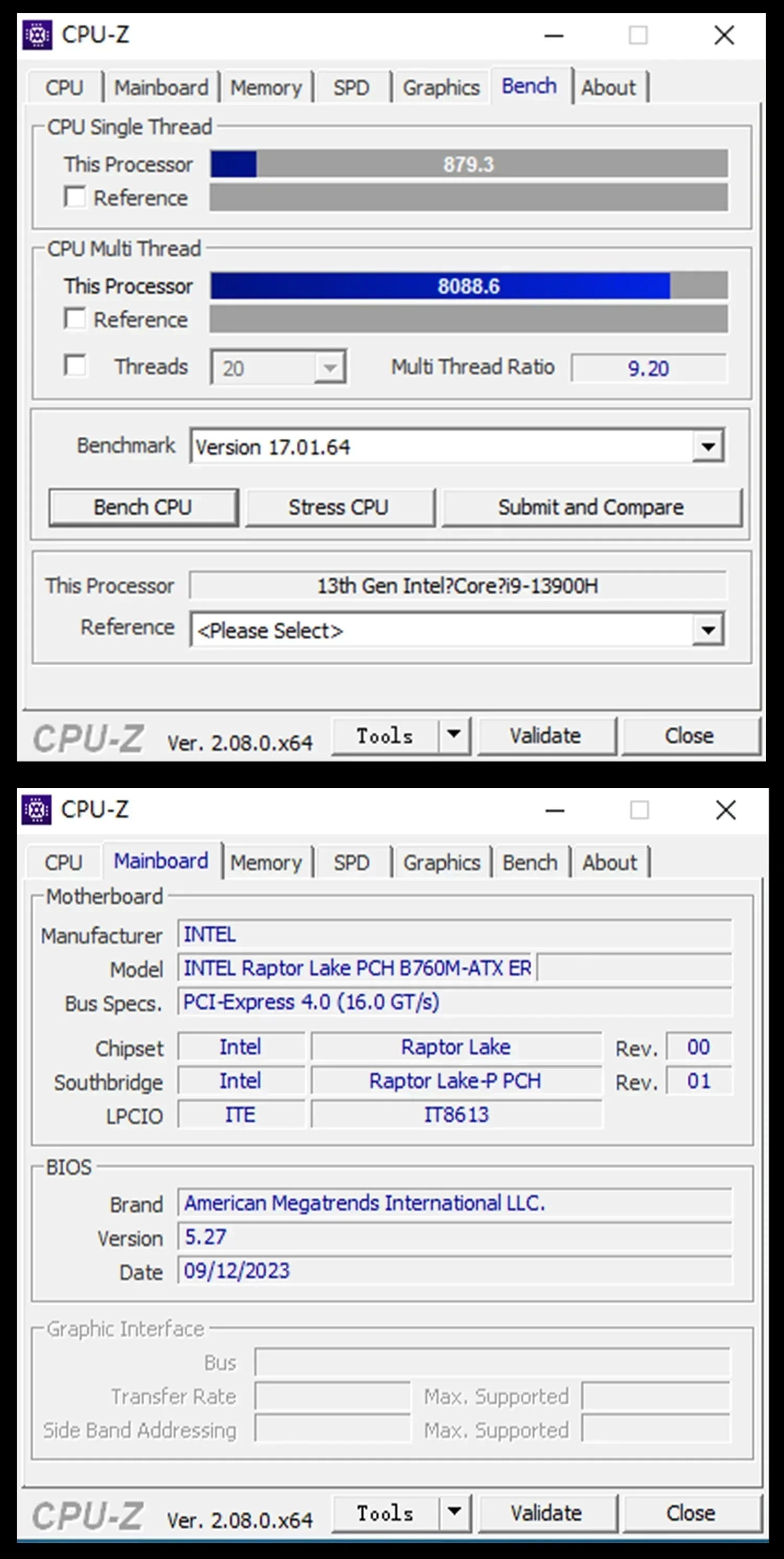784x1559 pixels.
Task: Open the Reference processor <Please Select> dropdown
Action: 457,630
